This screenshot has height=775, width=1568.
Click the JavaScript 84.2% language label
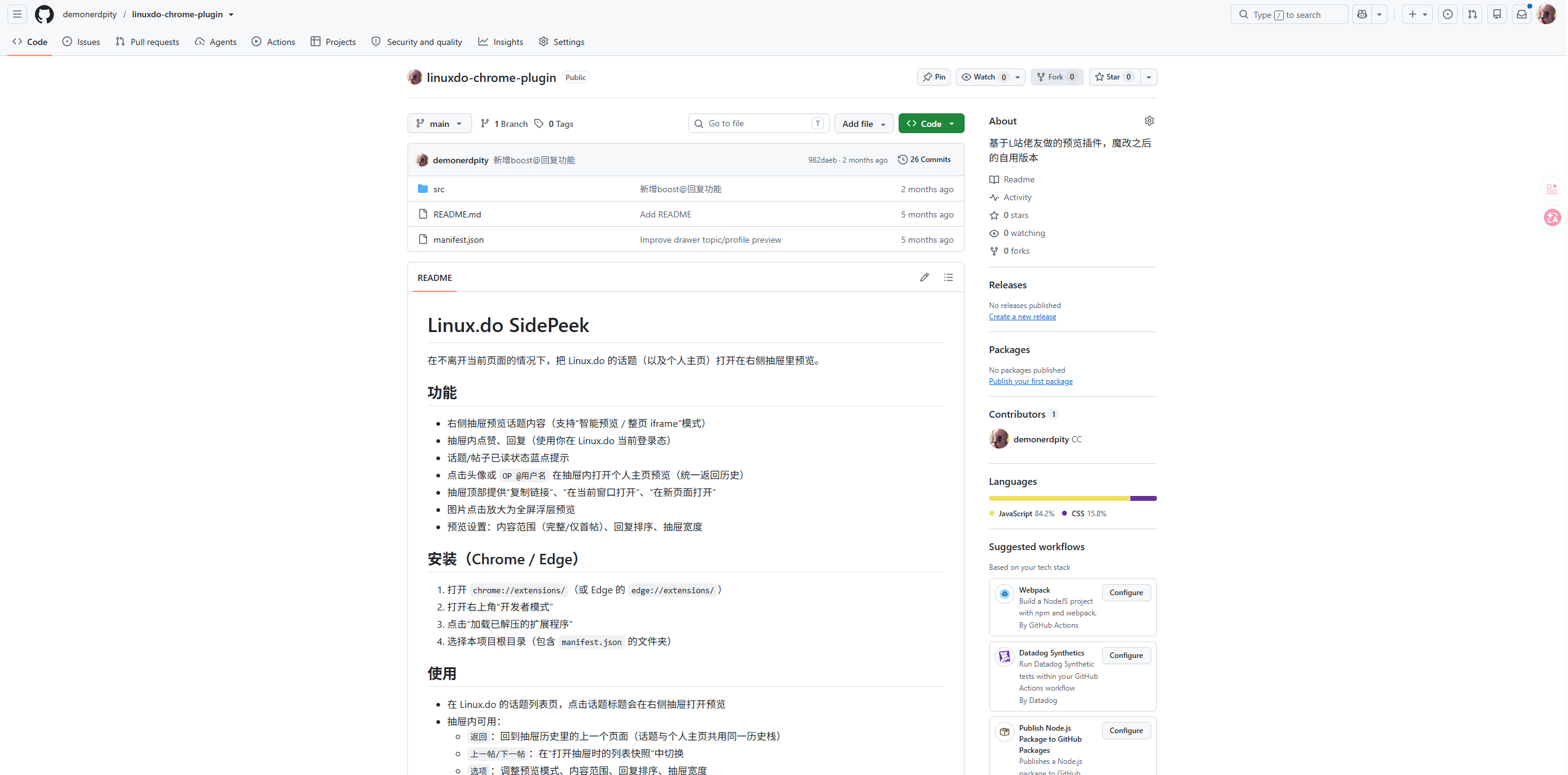tap(1023, 513)
